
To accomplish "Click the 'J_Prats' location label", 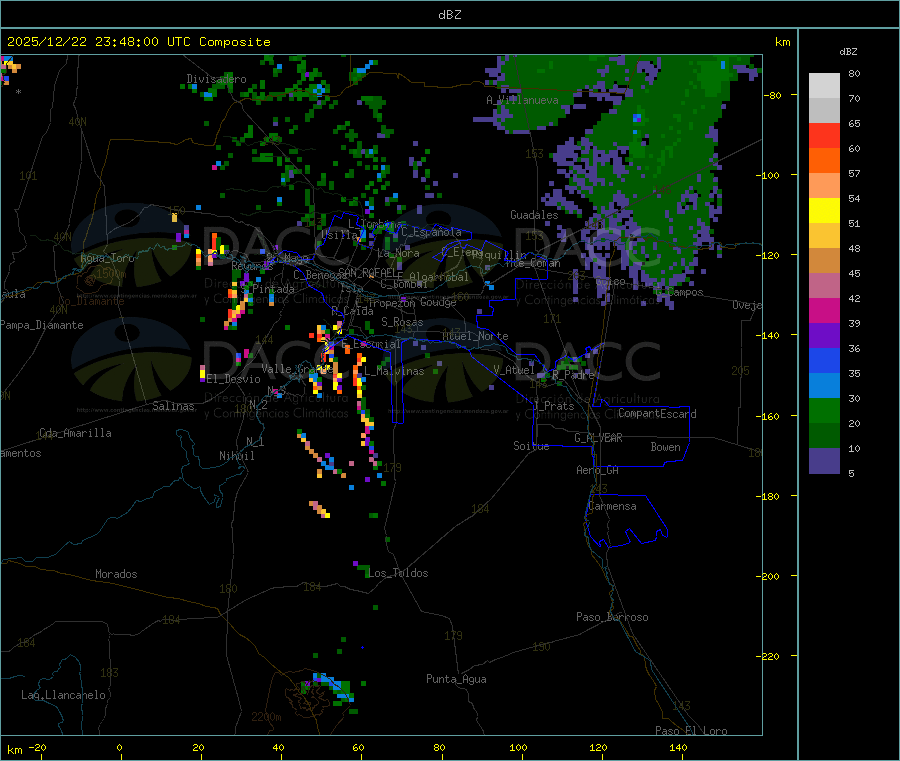I will click(553, 406).
